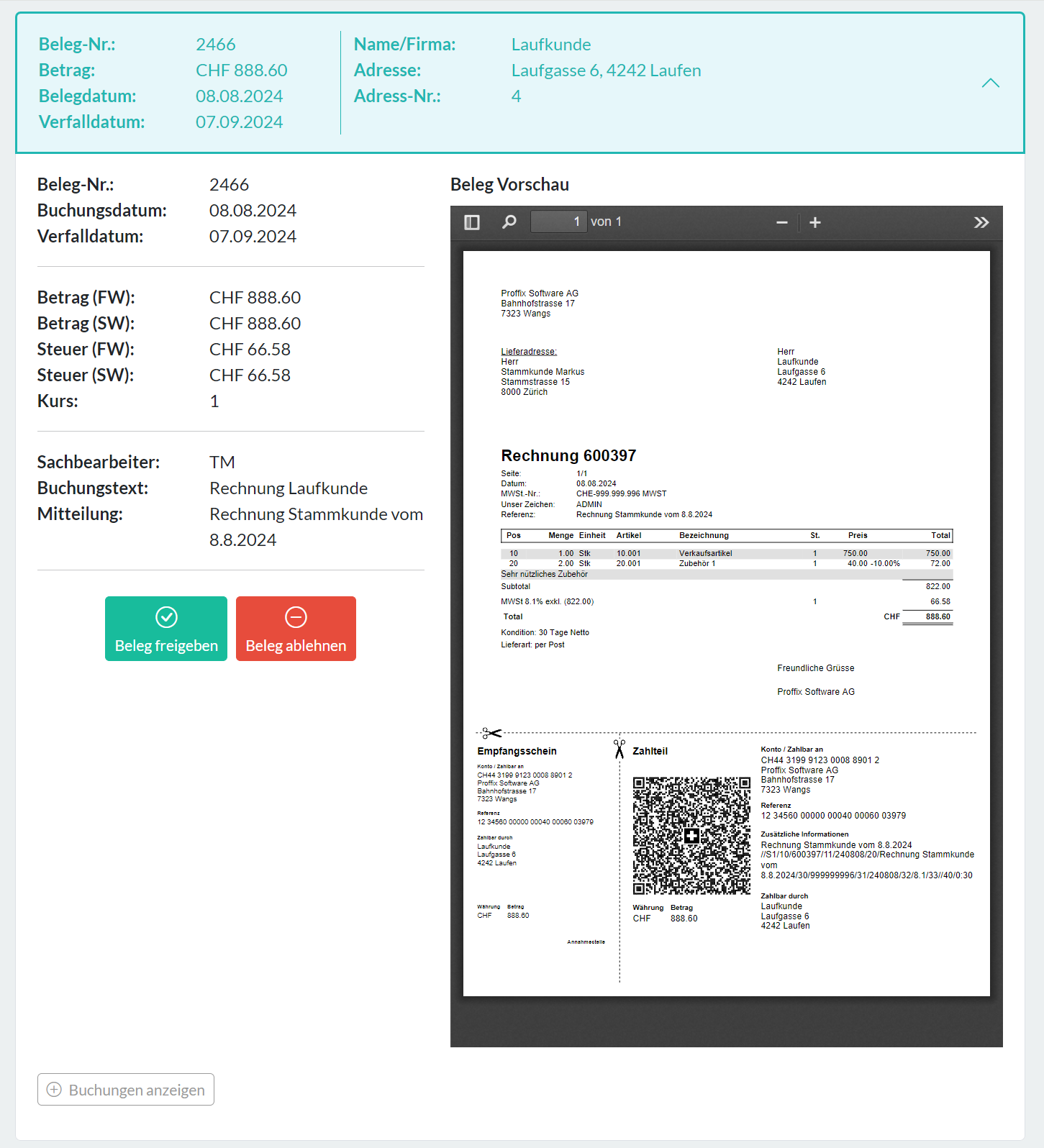The image size is (1044, 1148).
Task: Show bookings via Buchungen anzeigen
Action: [126, 1090]
